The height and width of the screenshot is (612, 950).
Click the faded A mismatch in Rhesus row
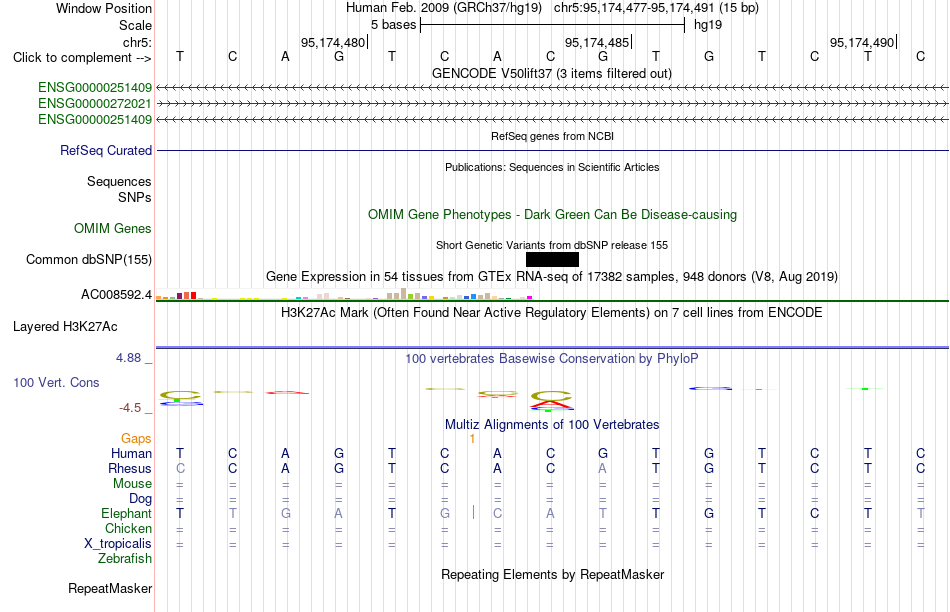(602, 468)
